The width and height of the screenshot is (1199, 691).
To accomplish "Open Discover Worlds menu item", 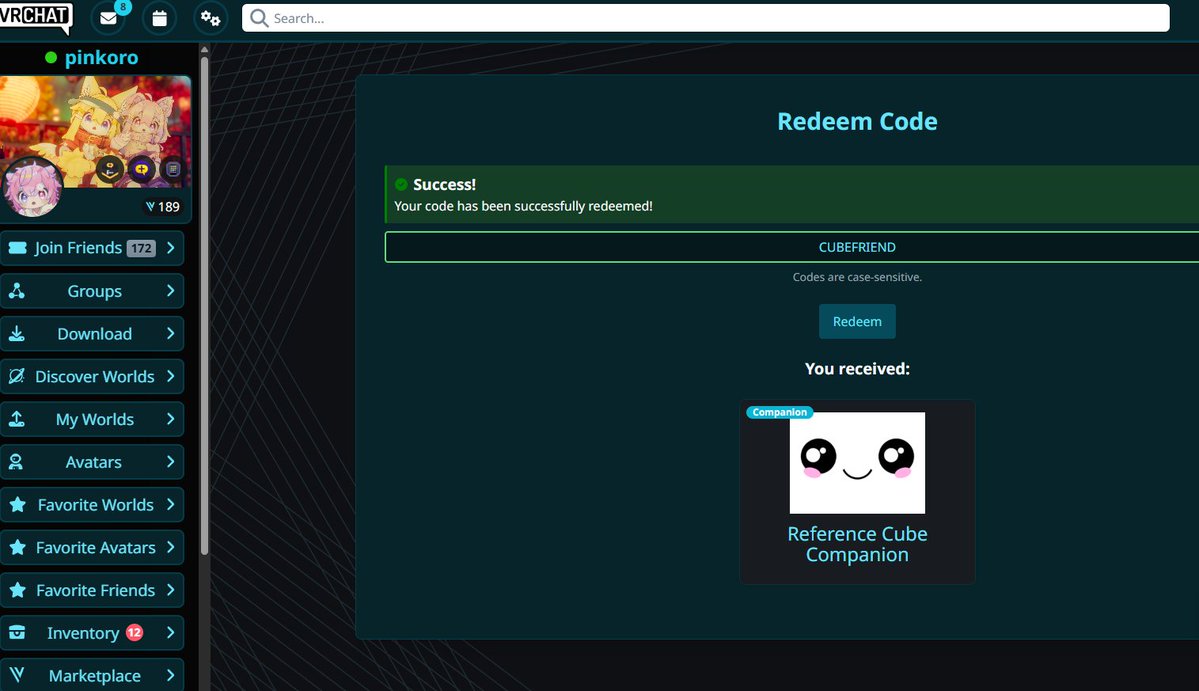I will [92, 376].
